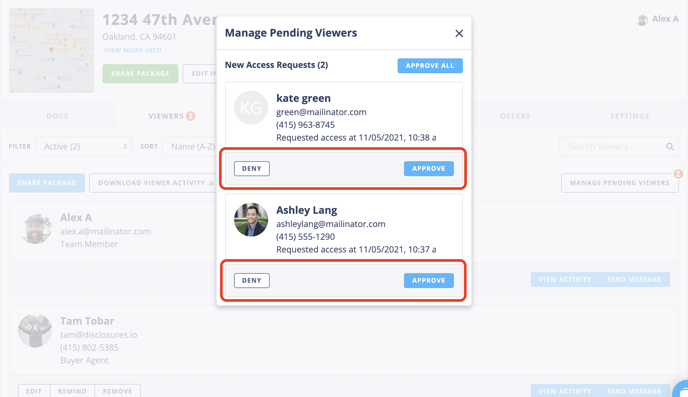The width and height of the screenshot is (688, 397).
Task: Deny Ashley Lang's access request
Action: tap(252, 280)
